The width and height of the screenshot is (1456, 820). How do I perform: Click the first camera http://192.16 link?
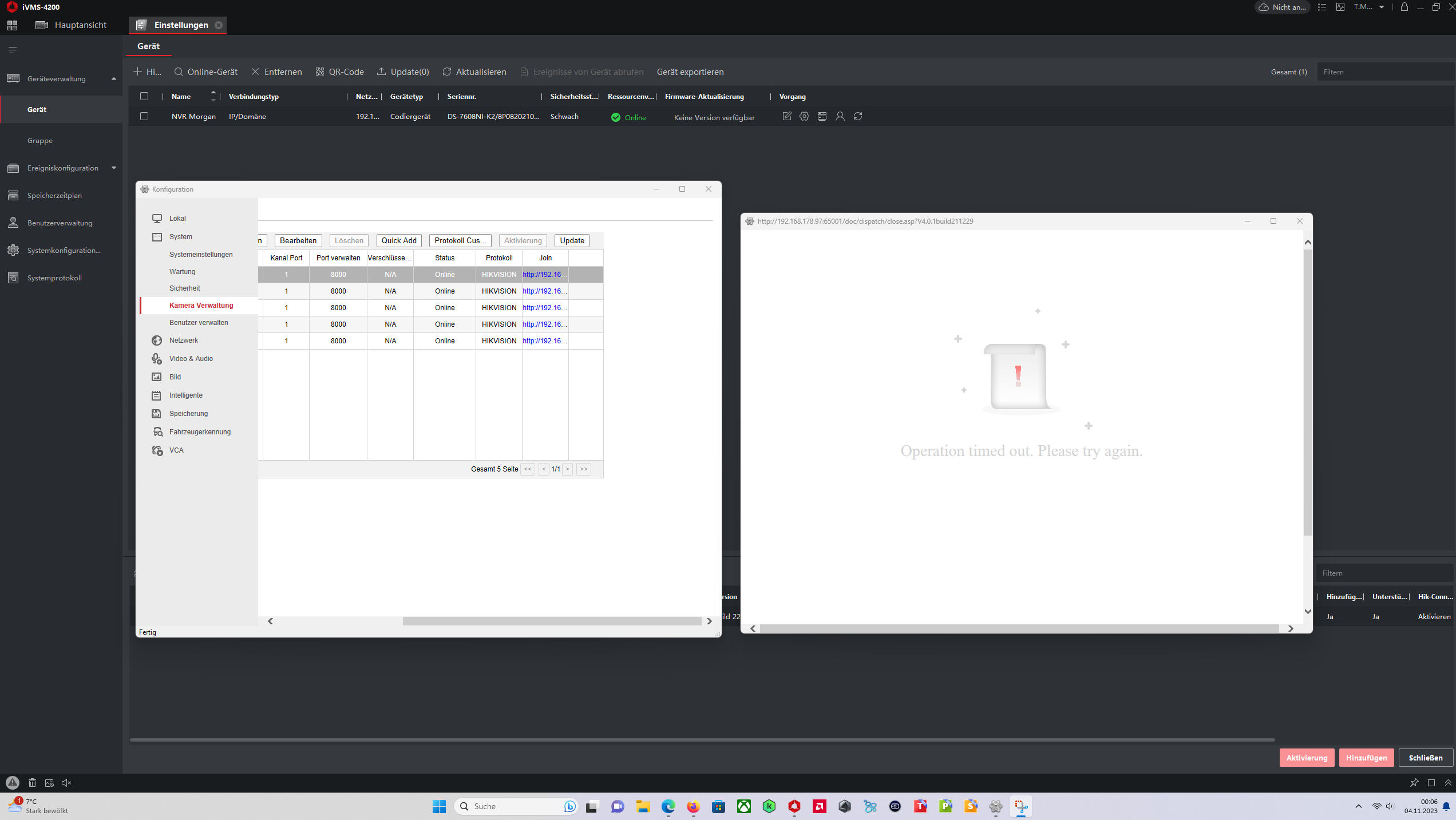tap(544, 274)
